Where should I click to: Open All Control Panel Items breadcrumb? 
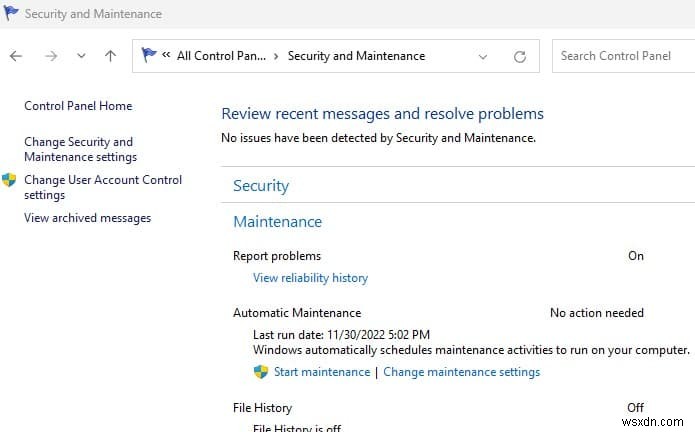click(x=221, y=56)
